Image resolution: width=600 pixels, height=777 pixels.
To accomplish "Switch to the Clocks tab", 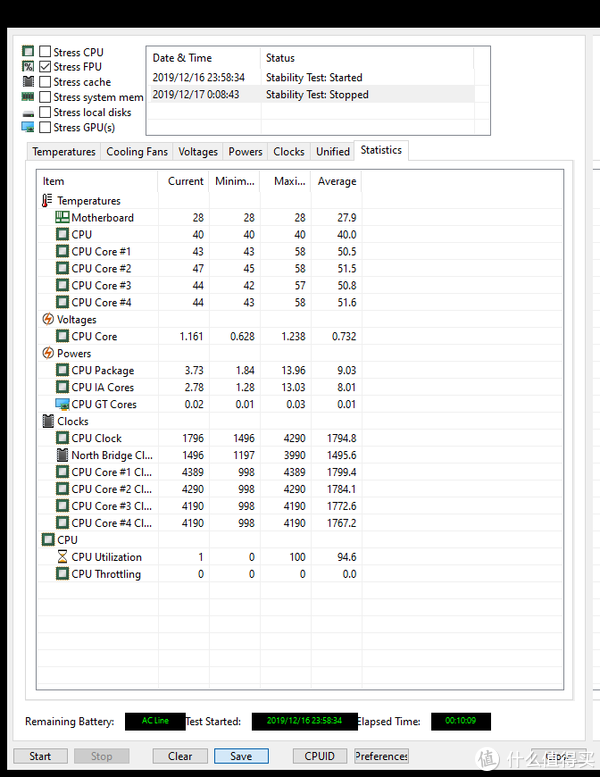I will (x=289, y=152).
